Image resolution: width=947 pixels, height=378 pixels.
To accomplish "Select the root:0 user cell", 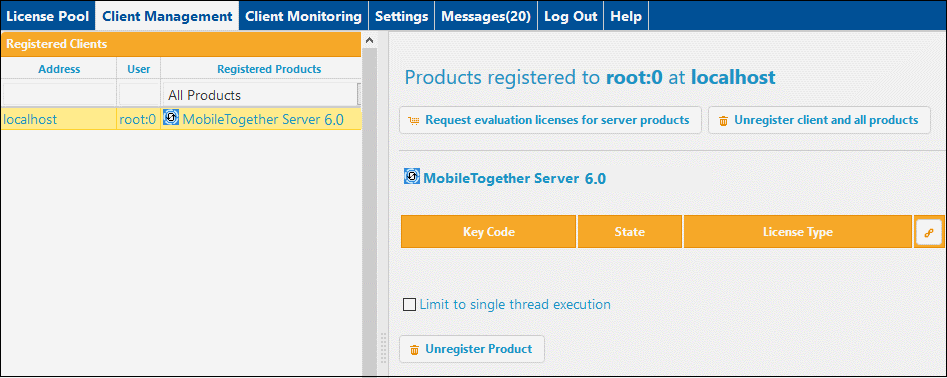I will [138, 119].
